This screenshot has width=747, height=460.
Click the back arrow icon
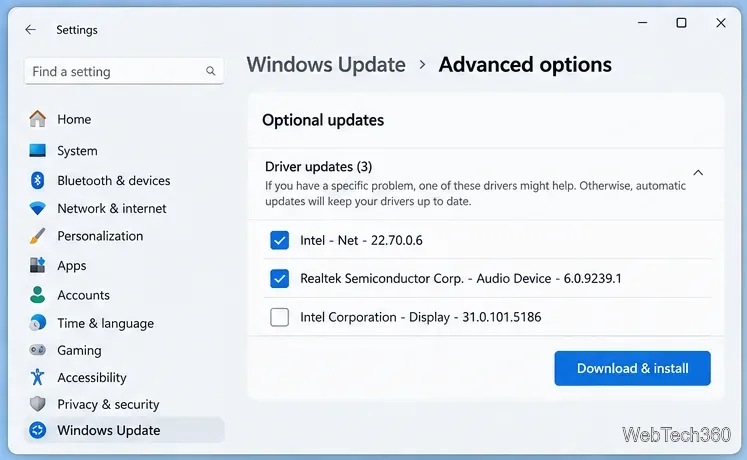click(30, 30)
